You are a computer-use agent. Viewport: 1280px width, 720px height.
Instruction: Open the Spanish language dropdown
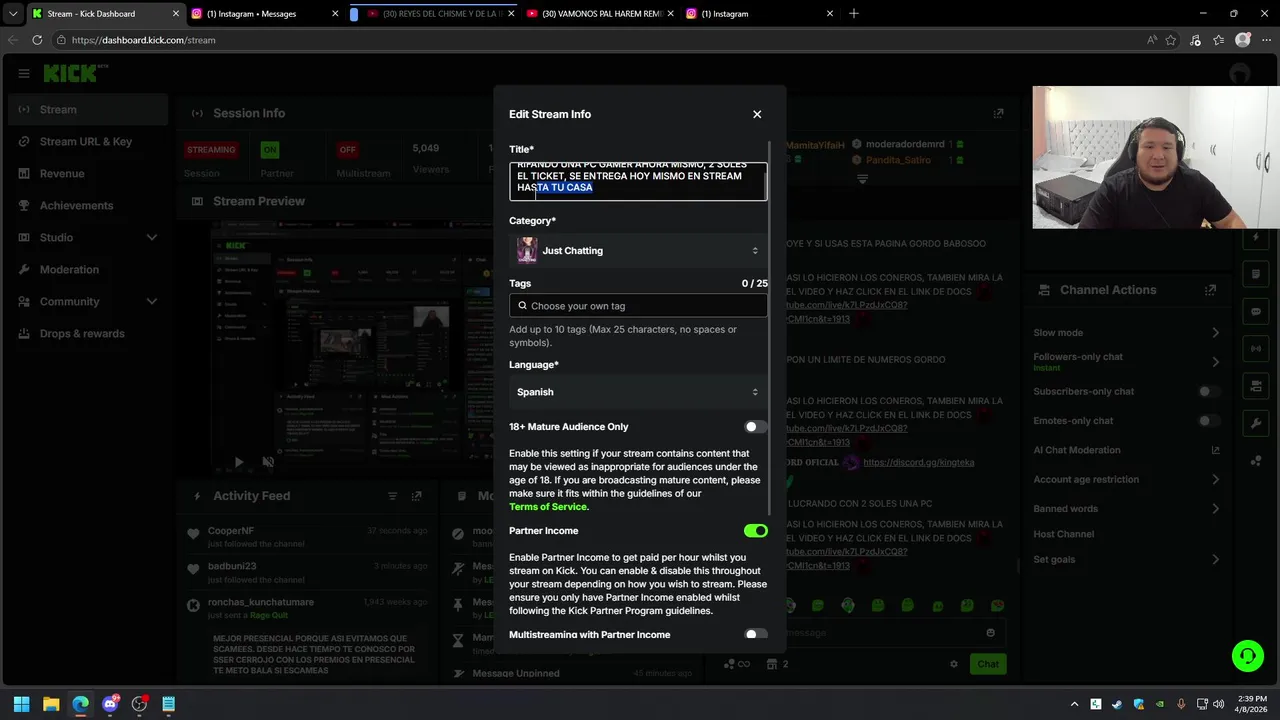(638, 392)
